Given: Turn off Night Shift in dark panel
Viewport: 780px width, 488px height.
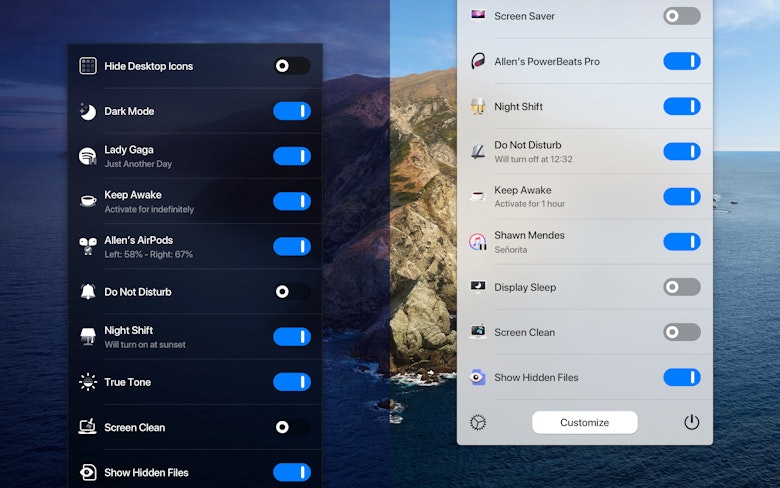Looking at the screenshot, I should coord(292,337).
